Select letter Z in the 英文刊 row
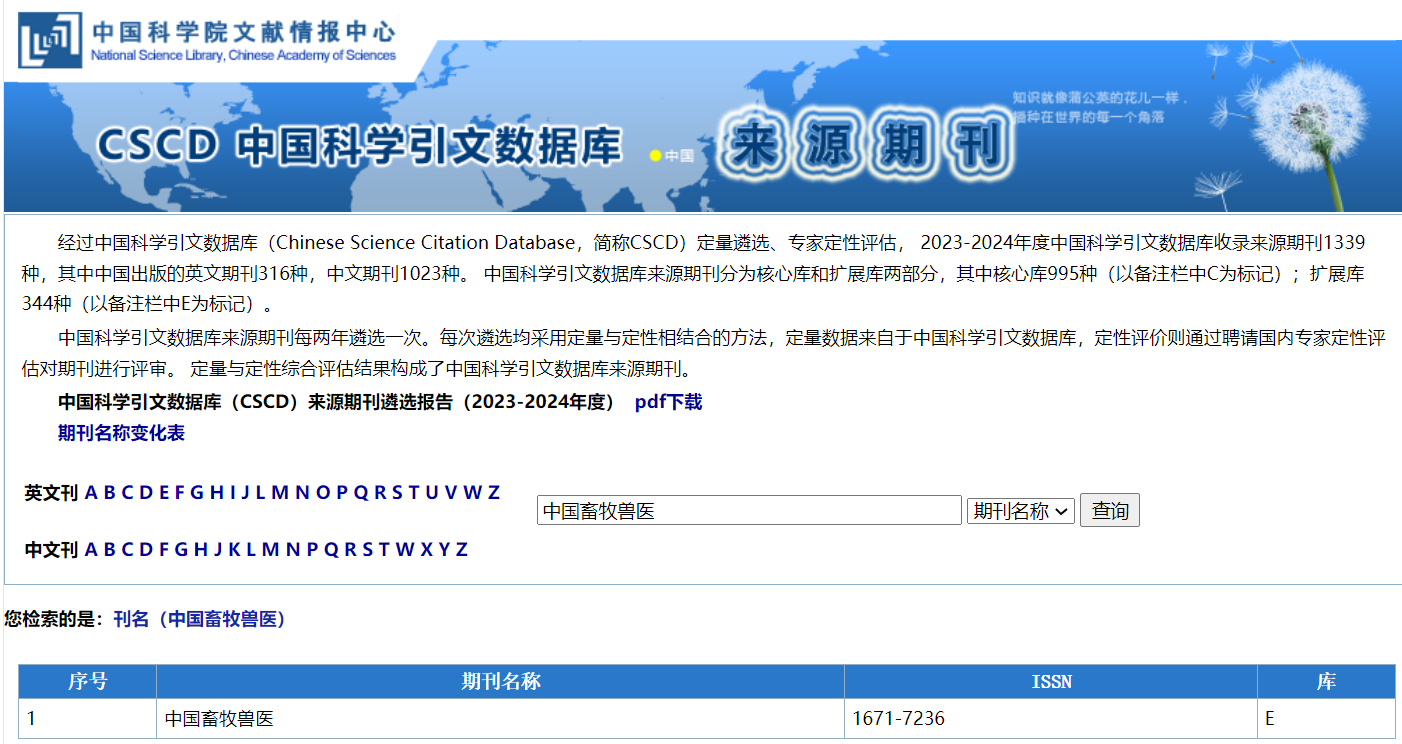This screenshot has height=744, width=1402. [493, 493]
